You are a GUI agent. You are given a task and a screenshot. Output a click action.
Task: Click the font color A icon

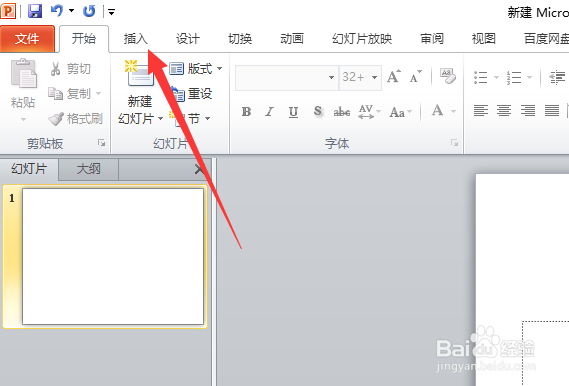point(437,111)
